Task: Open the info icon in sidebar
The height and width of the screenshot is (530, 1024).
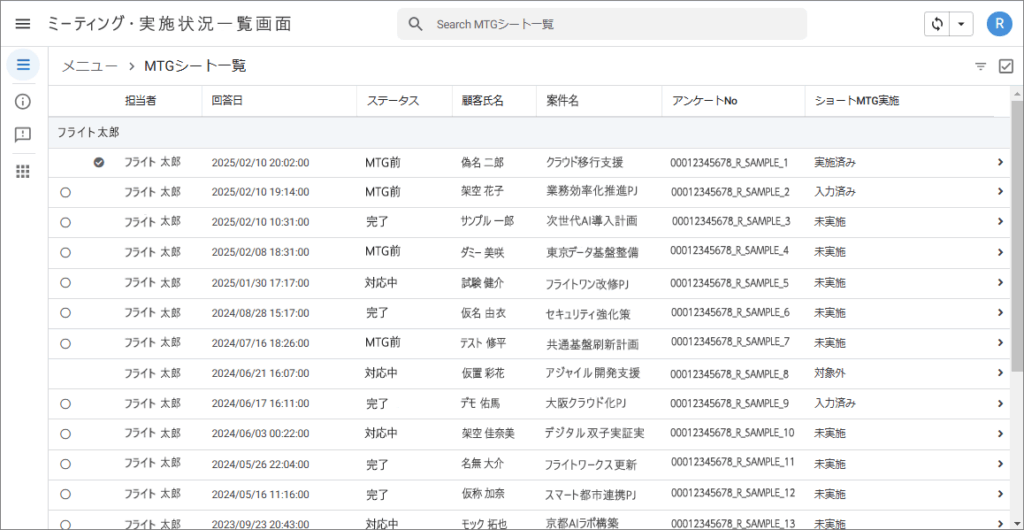Action: 23,101
